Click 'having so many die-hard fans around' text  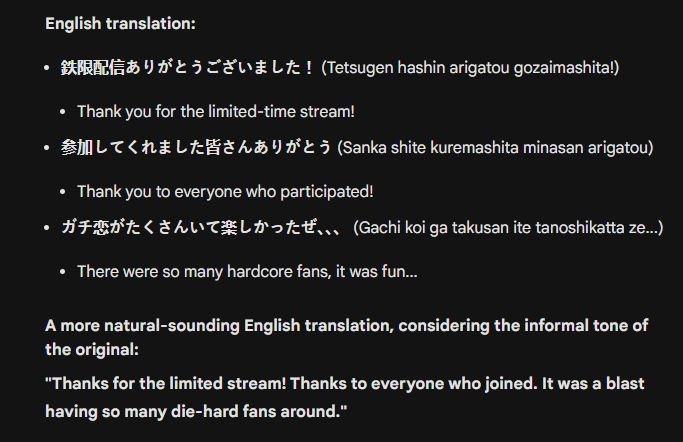tap(196, 412)
